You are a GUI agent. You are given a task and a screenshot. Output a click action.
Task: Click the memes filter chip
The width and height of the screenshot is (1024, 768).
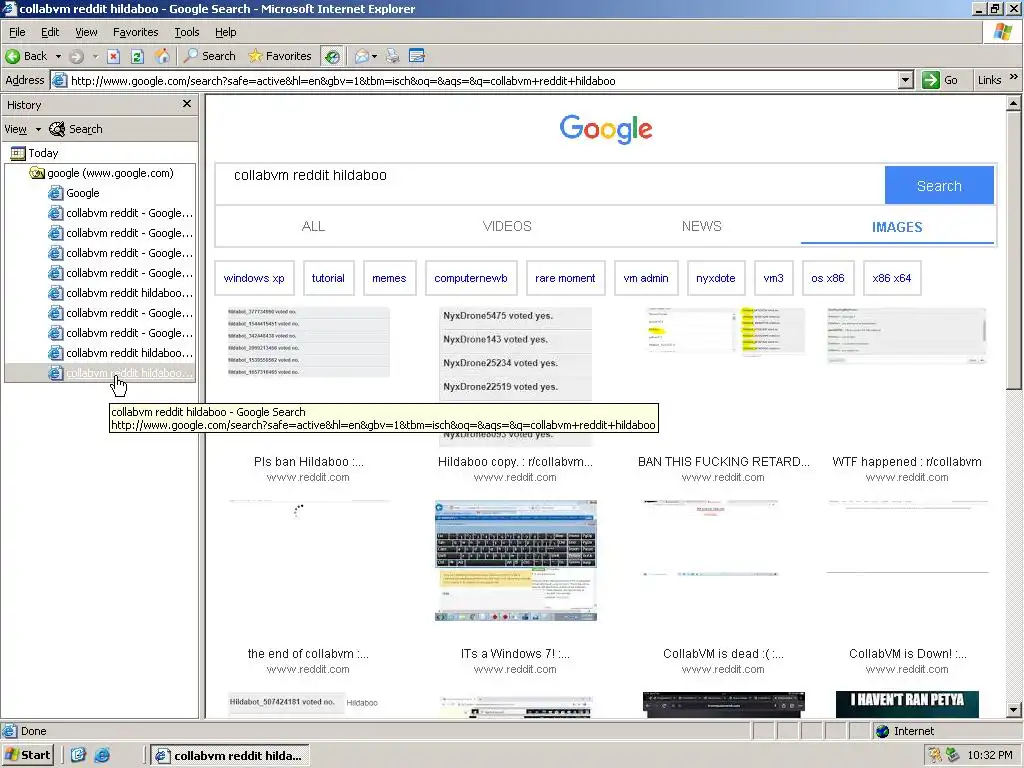(x=389, y=278)
